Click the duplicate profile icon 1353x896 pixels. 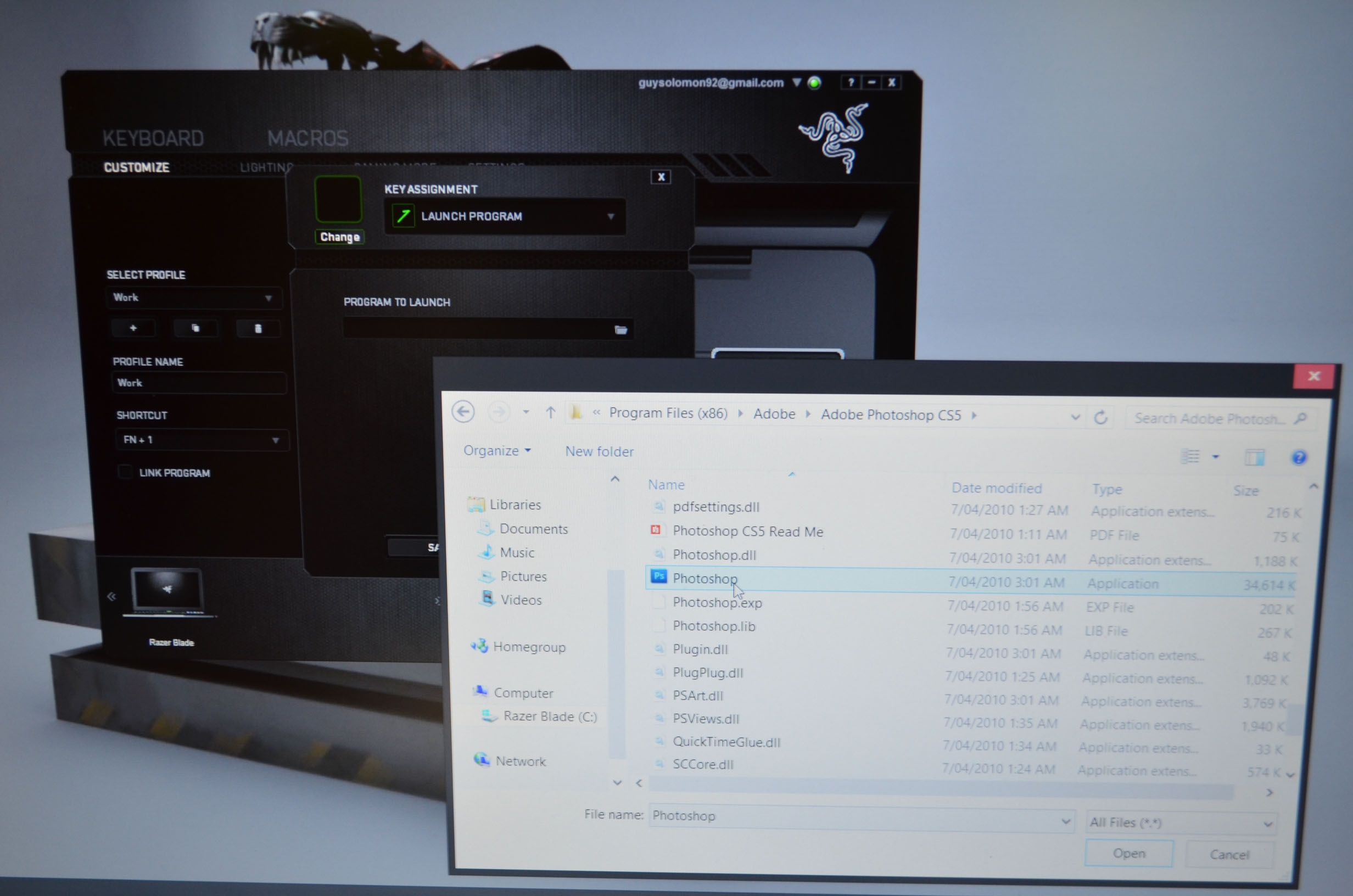pyautogui.click(x=195, y=328)
